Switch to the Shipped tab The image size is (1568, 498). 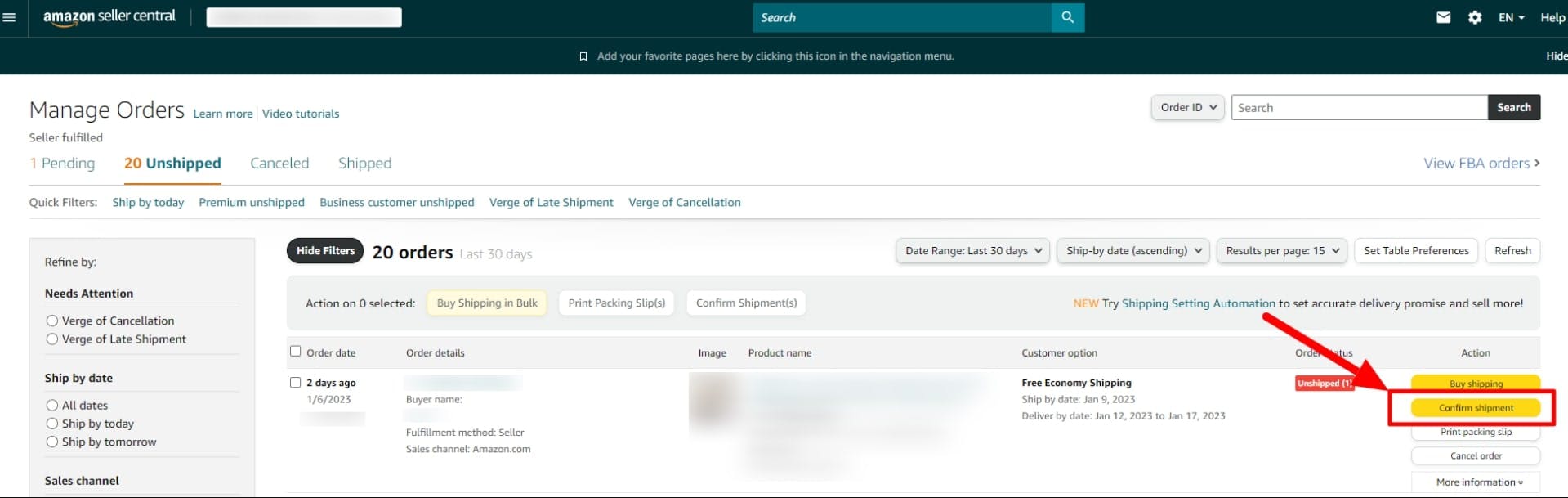364,164
